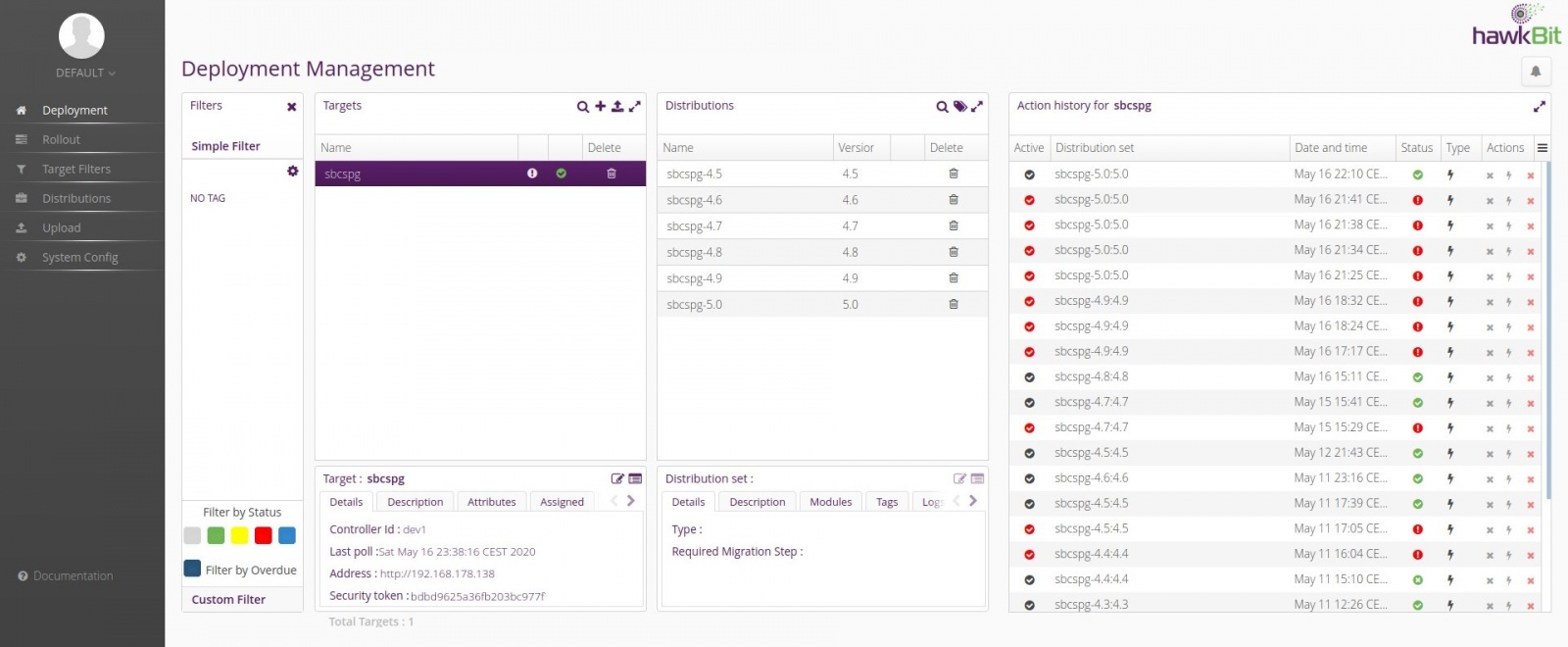Toggle the green status filter

coord(216,535)
